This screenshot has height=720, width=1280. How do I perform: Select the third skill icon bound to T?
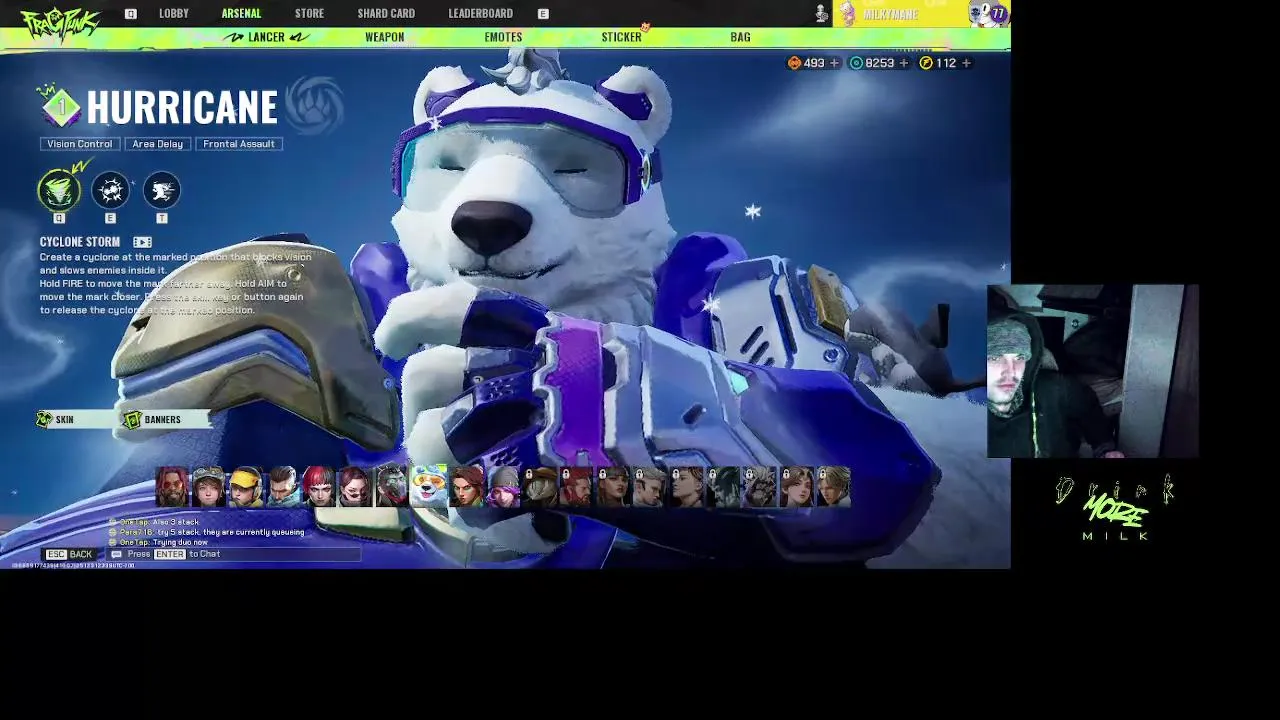click(162, 190)
